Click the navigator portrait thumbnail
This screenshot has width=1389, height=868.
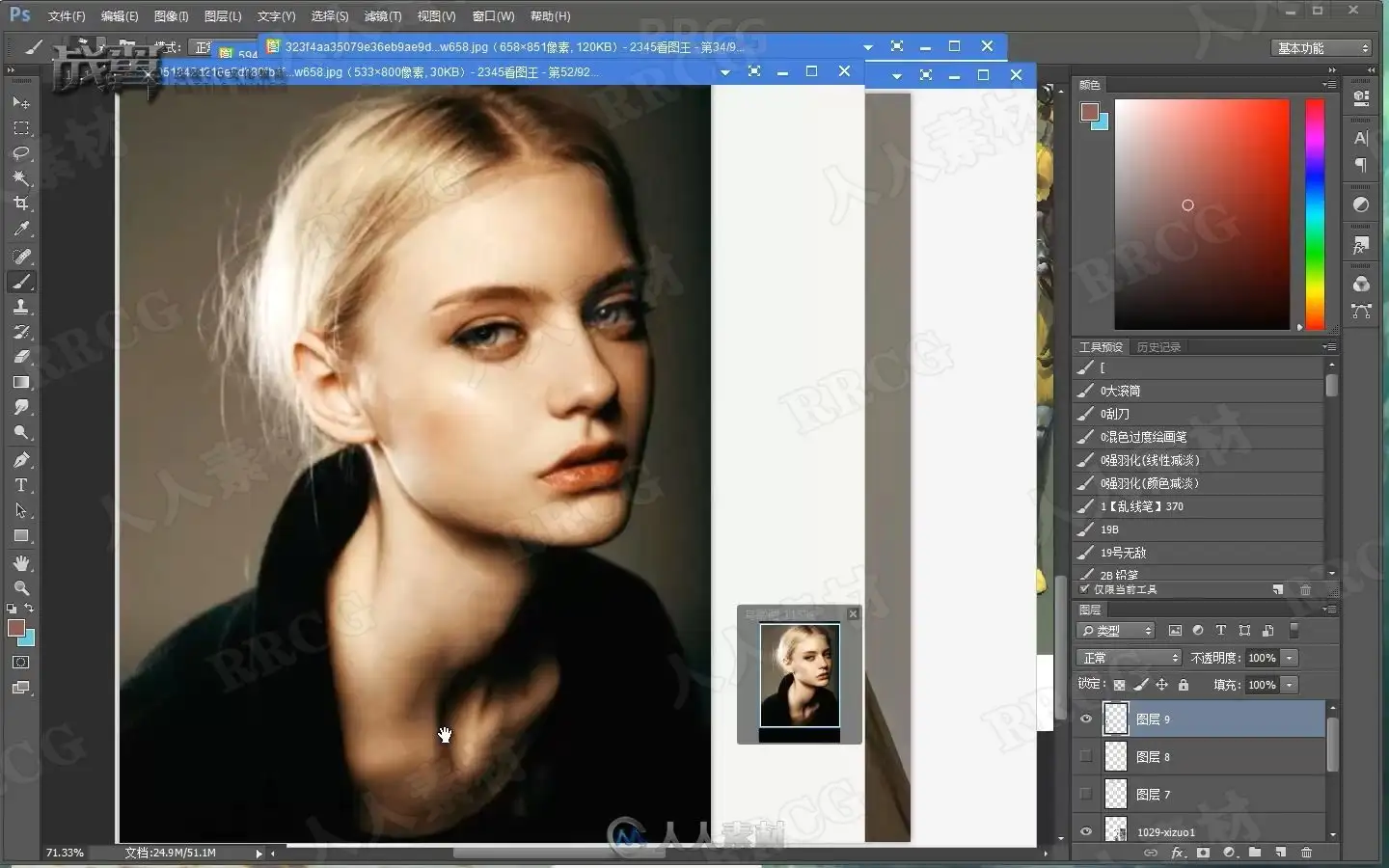click(800, 675)
